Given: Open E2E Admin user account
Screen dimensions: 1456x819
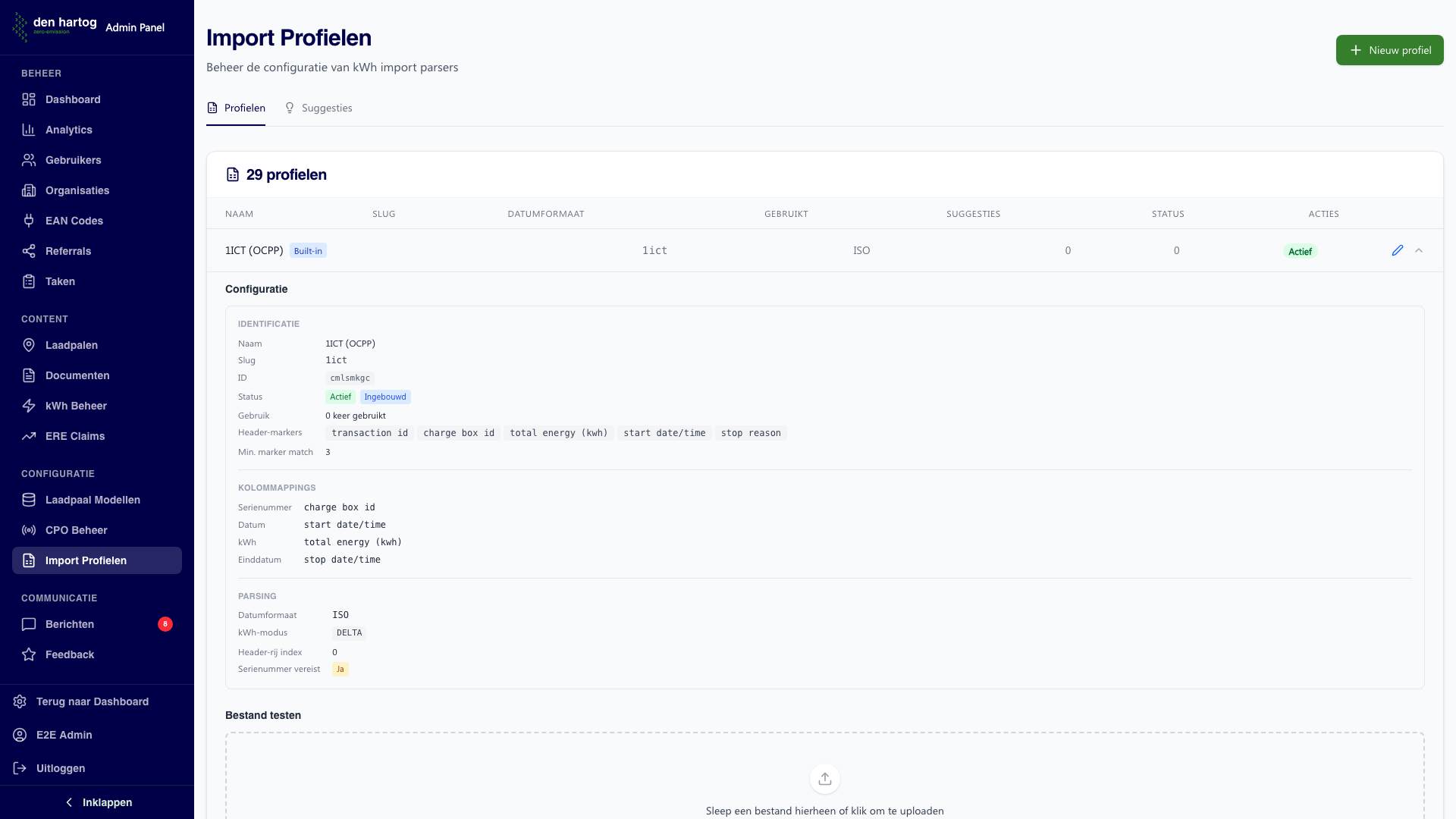Looking at the screenshot, I should pyautogui.click(x=64, y=735).
